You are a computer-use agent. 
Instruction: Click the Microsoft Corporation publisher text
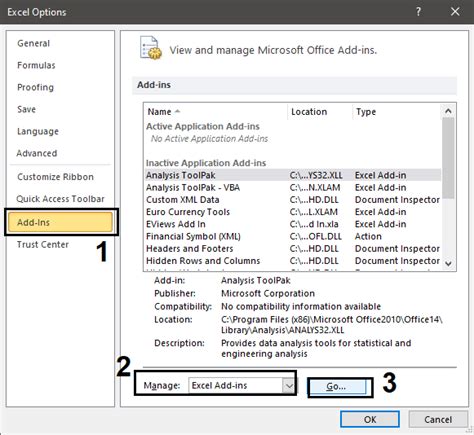point(268,294)
